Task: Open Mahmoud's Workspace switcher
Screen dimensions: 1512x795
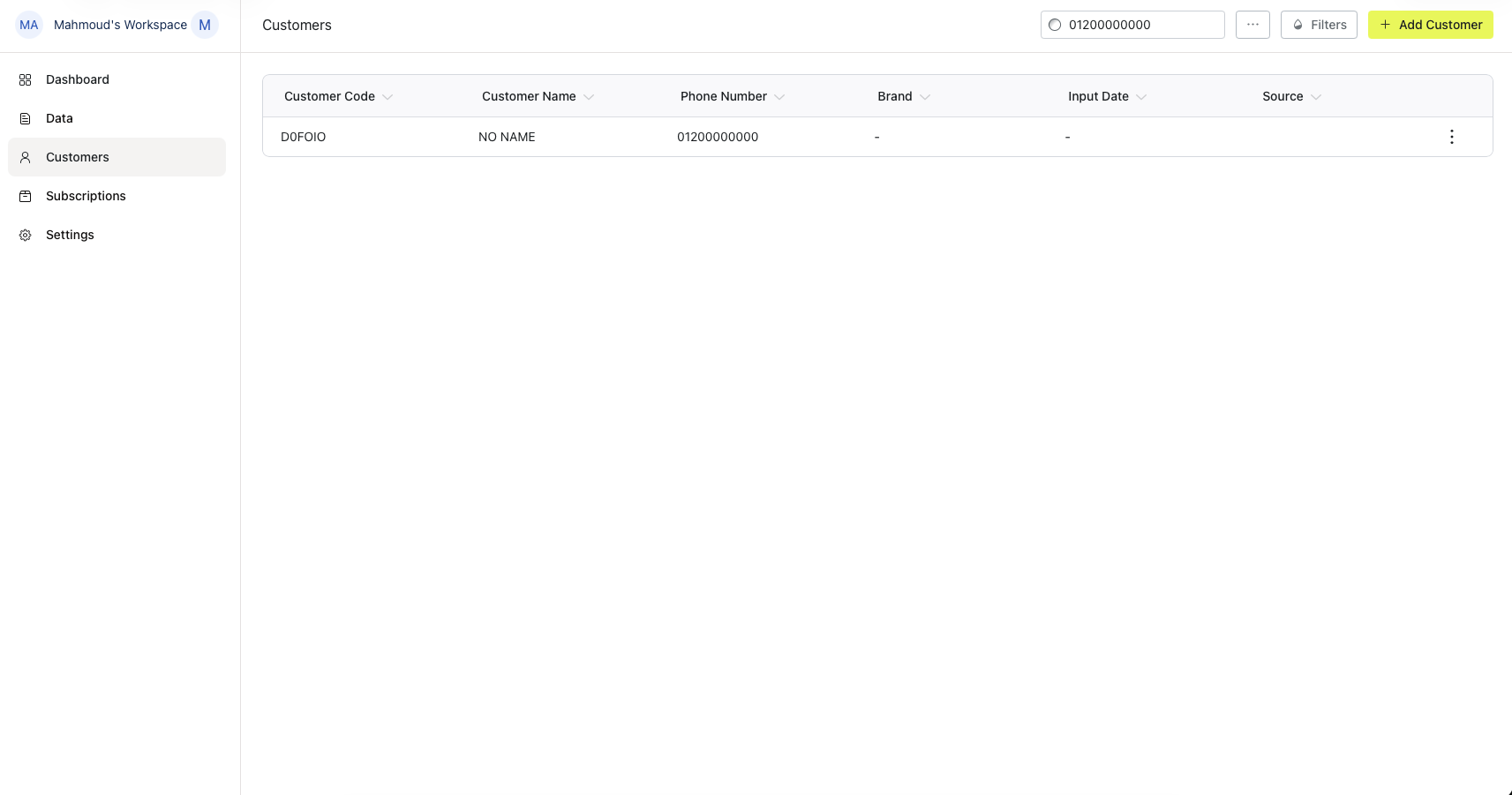Action: (x=120, y=25)
